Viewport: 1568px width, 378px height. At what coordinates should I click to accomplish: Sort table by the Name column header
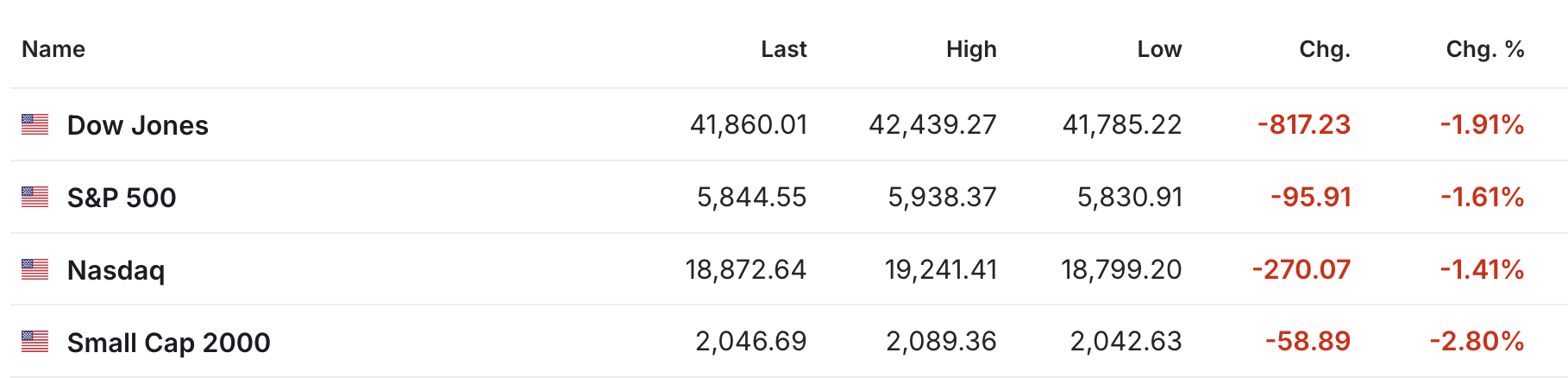(x=53, y=49)
